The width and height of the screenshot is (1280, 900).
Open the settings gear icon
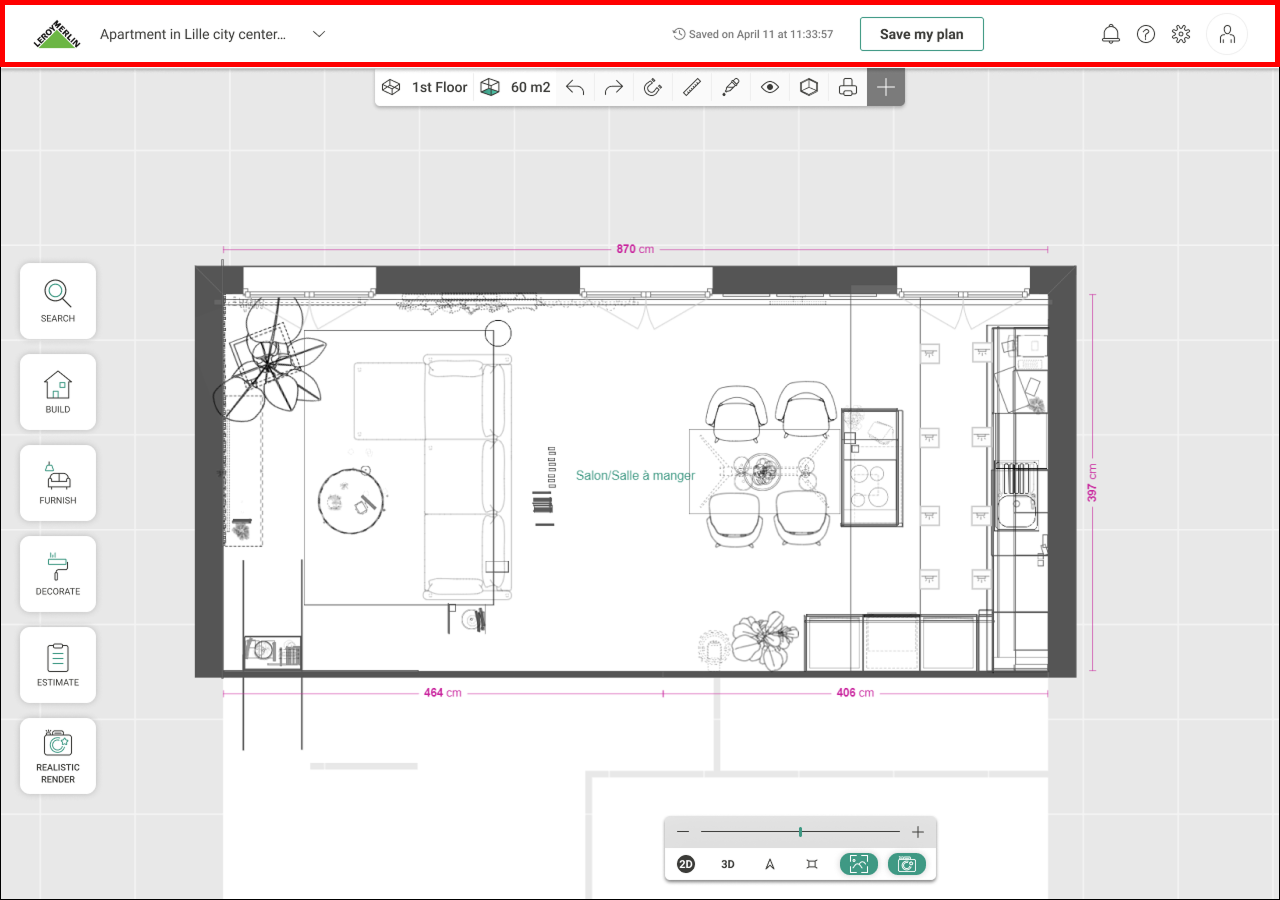1181,34
